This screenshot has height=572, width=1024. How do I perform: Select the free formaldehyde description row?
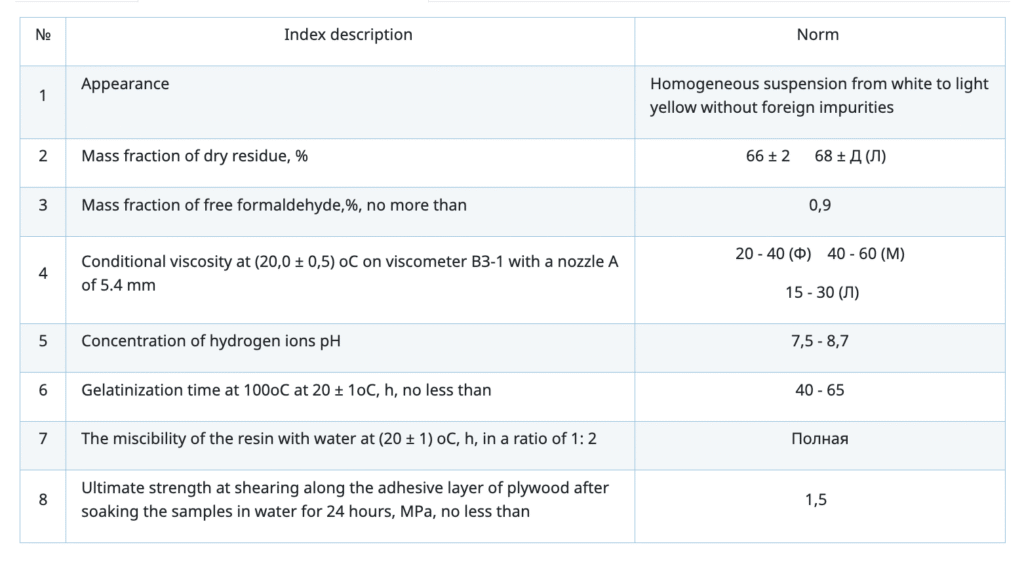[x=274, y=205]
